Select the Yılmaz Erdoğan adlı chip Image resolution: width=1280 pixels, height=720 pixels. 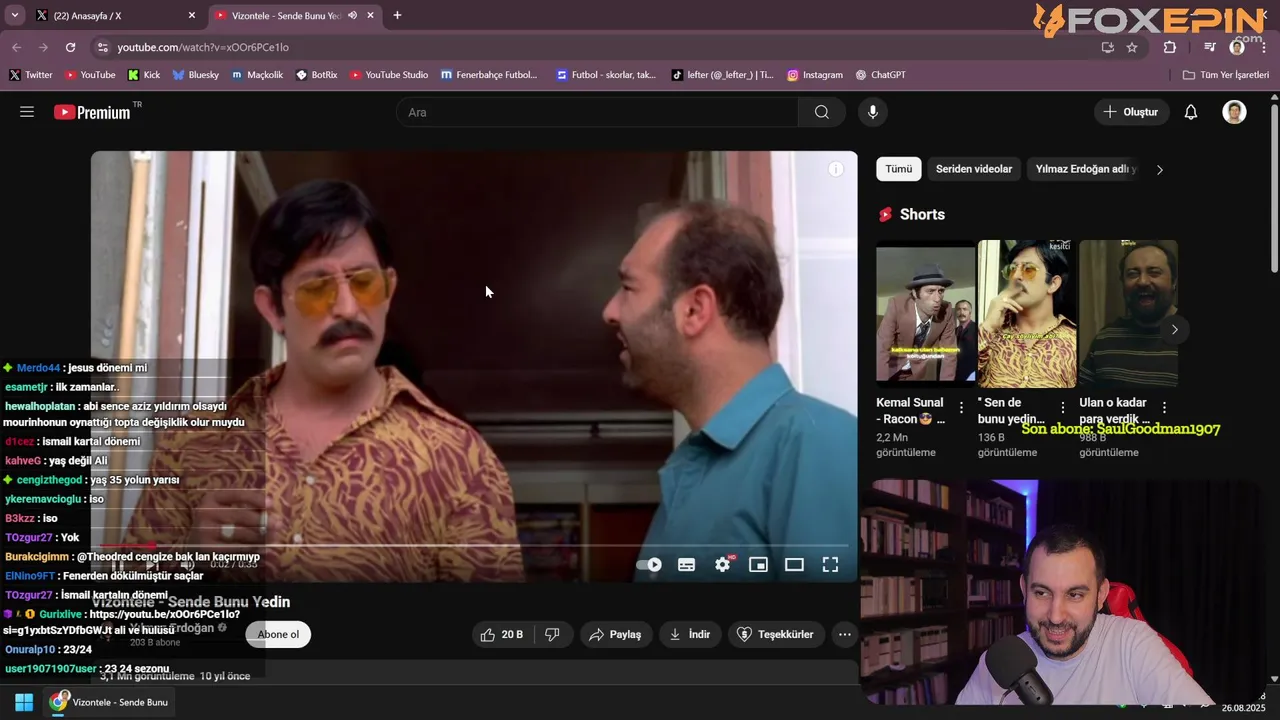[x=1086, y=169]
